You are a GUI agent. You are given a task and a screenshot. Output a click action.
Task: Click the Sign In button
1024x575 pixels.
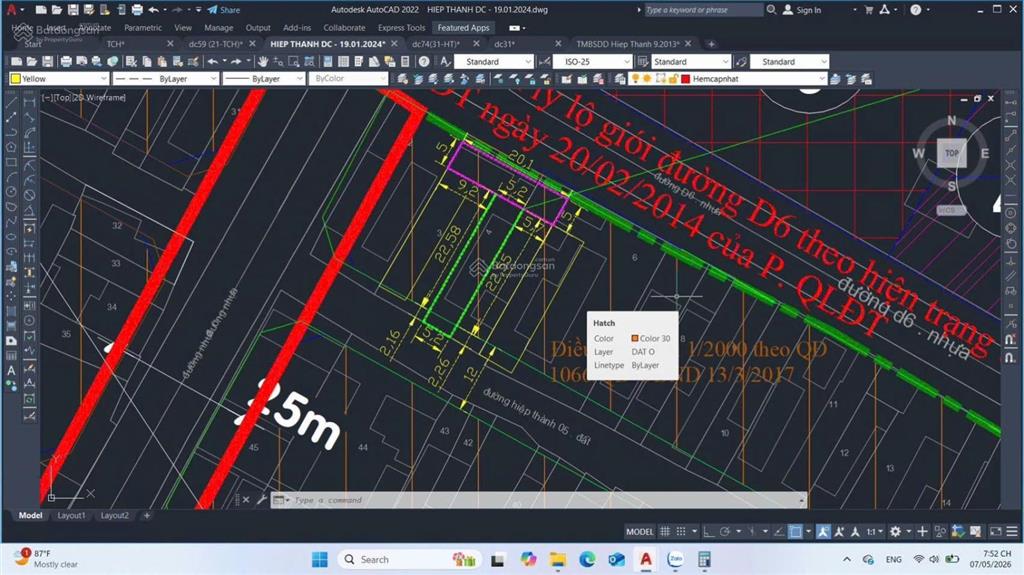[802, 10]
